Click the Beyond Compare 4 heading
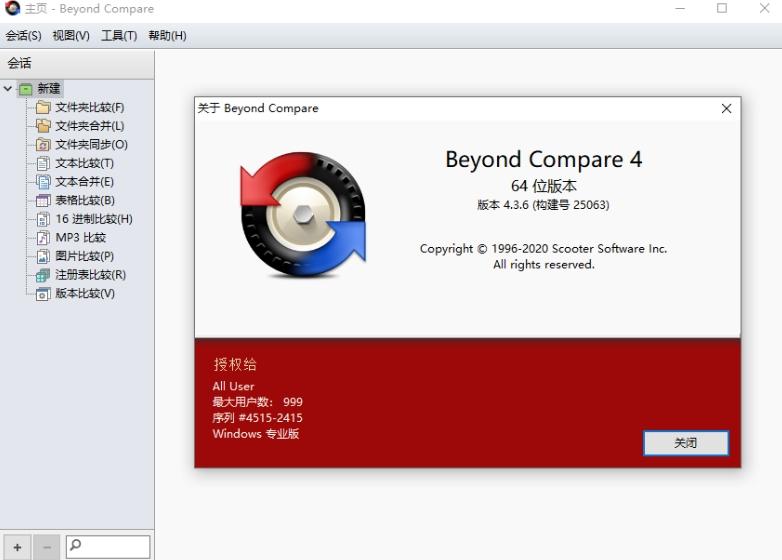782x560 pixels. click(544, 160)
